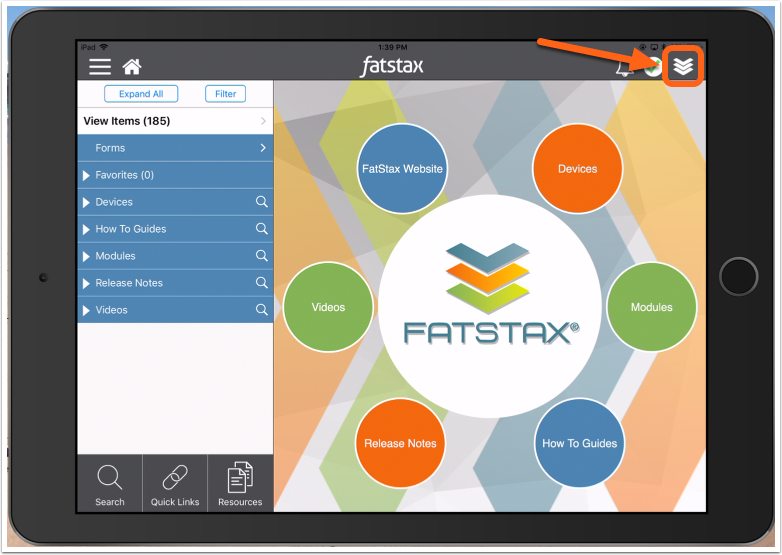Screen dimensions: 782x555
Task: Search within Videos category
Action: (261, 309)
